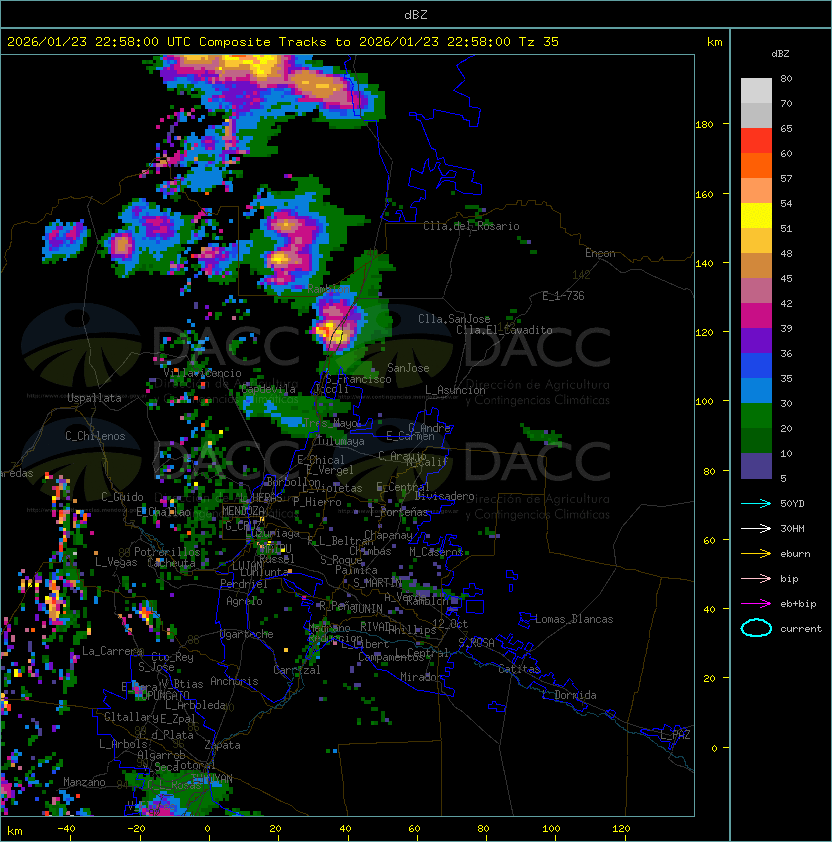Click the 'Uspallata' map label
This screenshot has width=832, height=842.
pos(94,398)
